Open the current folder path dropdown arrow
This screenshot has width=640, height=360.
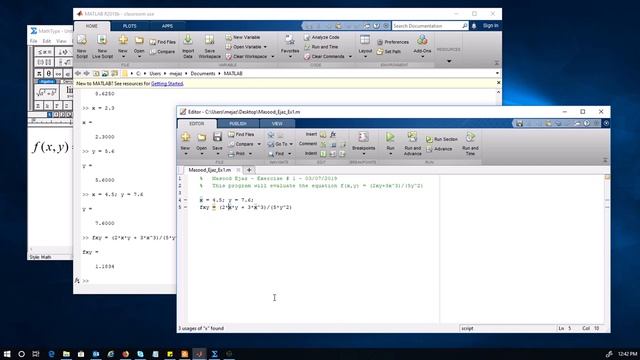497,73
